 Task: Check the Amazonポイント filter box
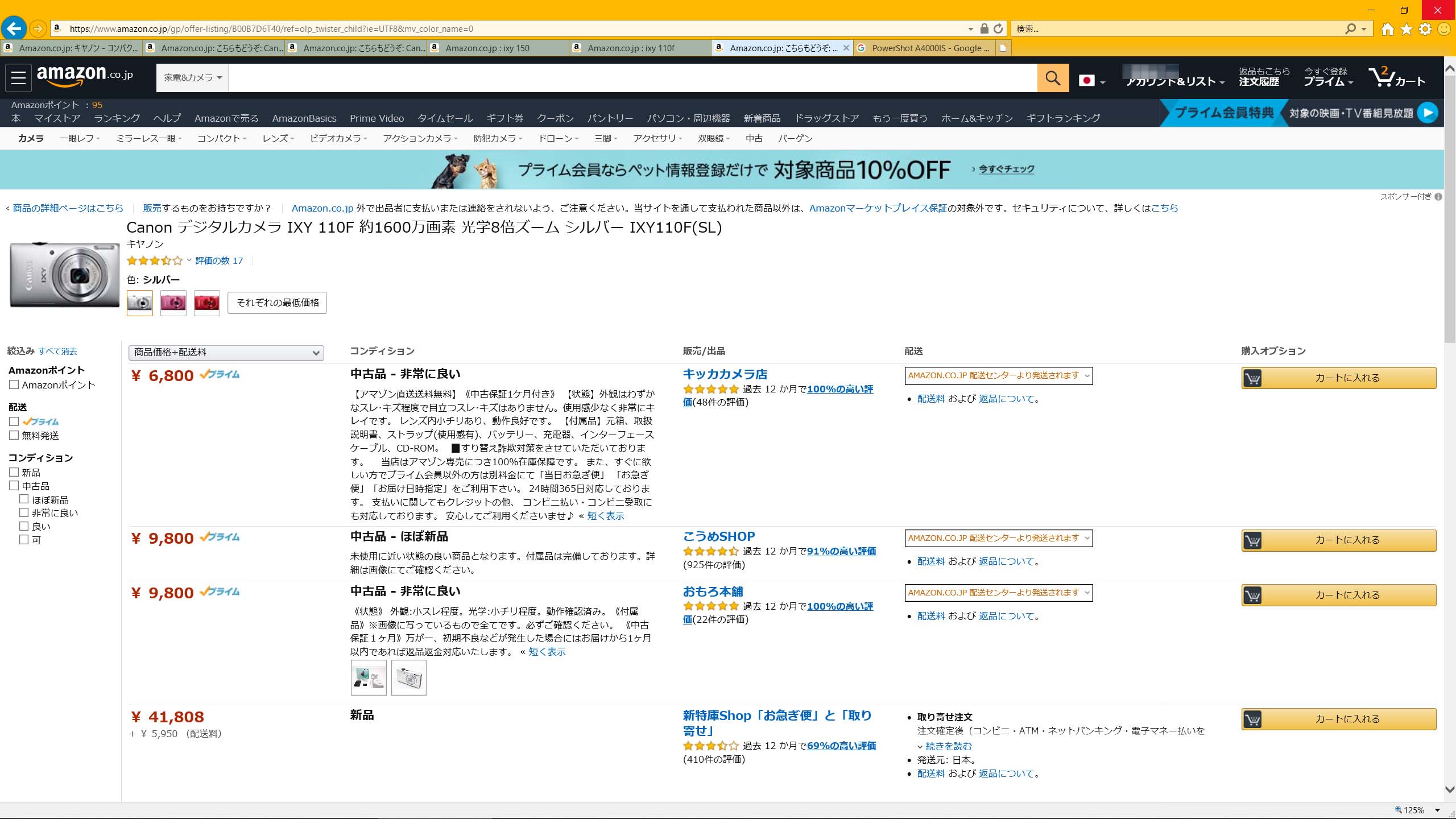tap(14, 384)
